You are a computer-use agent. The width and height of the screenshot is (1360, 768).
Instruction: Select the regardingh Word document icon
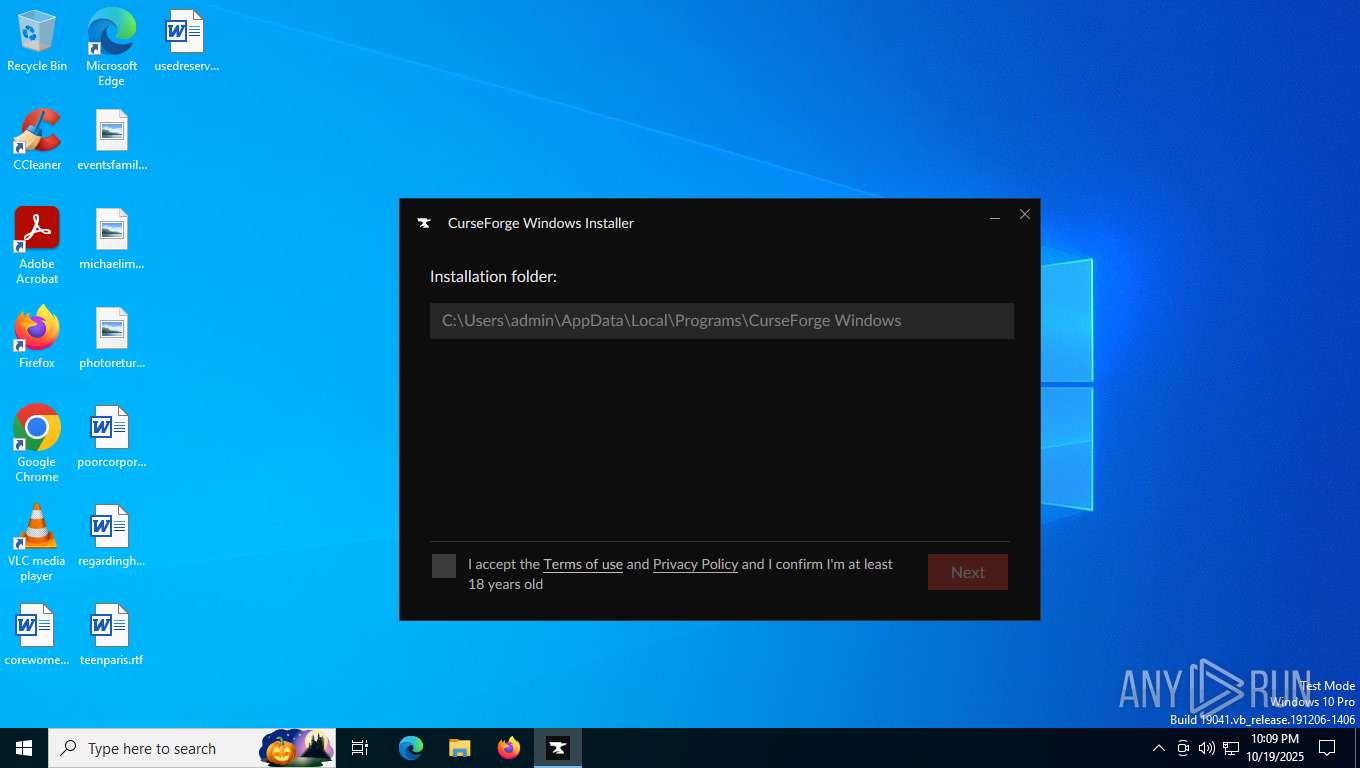coord(112,536)
